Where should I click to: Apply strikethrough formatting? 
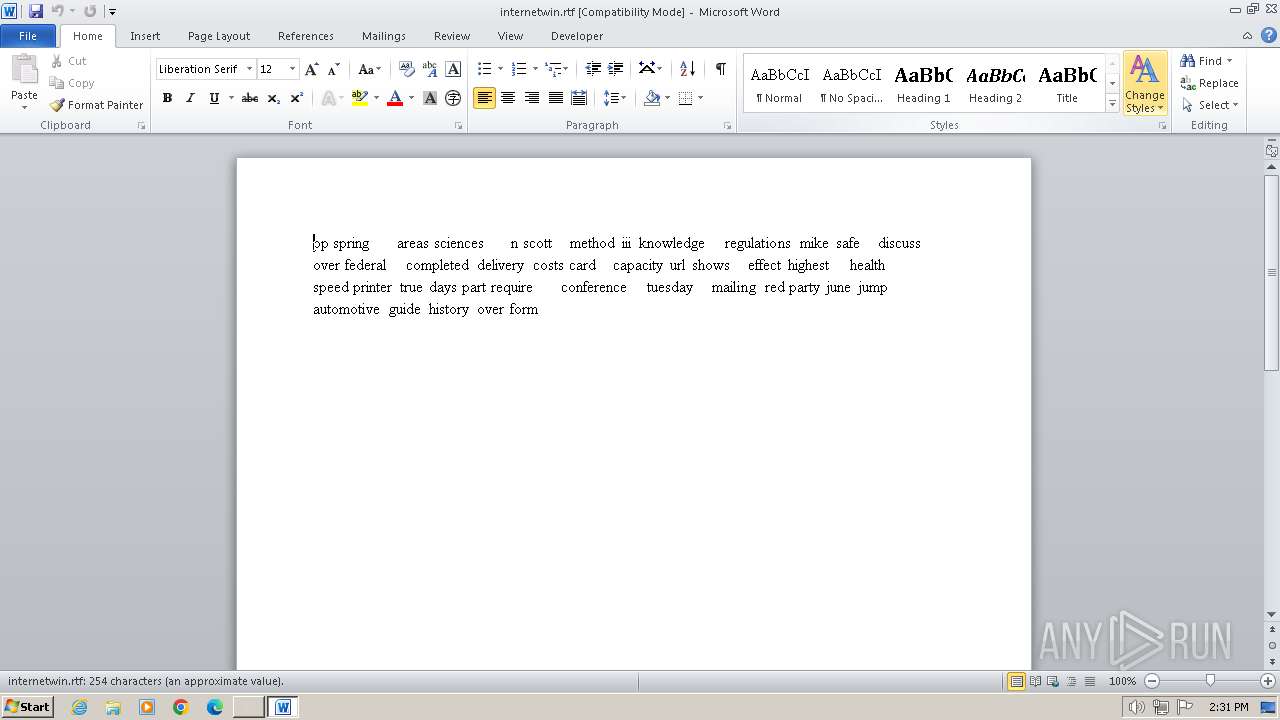coord(250,98)
